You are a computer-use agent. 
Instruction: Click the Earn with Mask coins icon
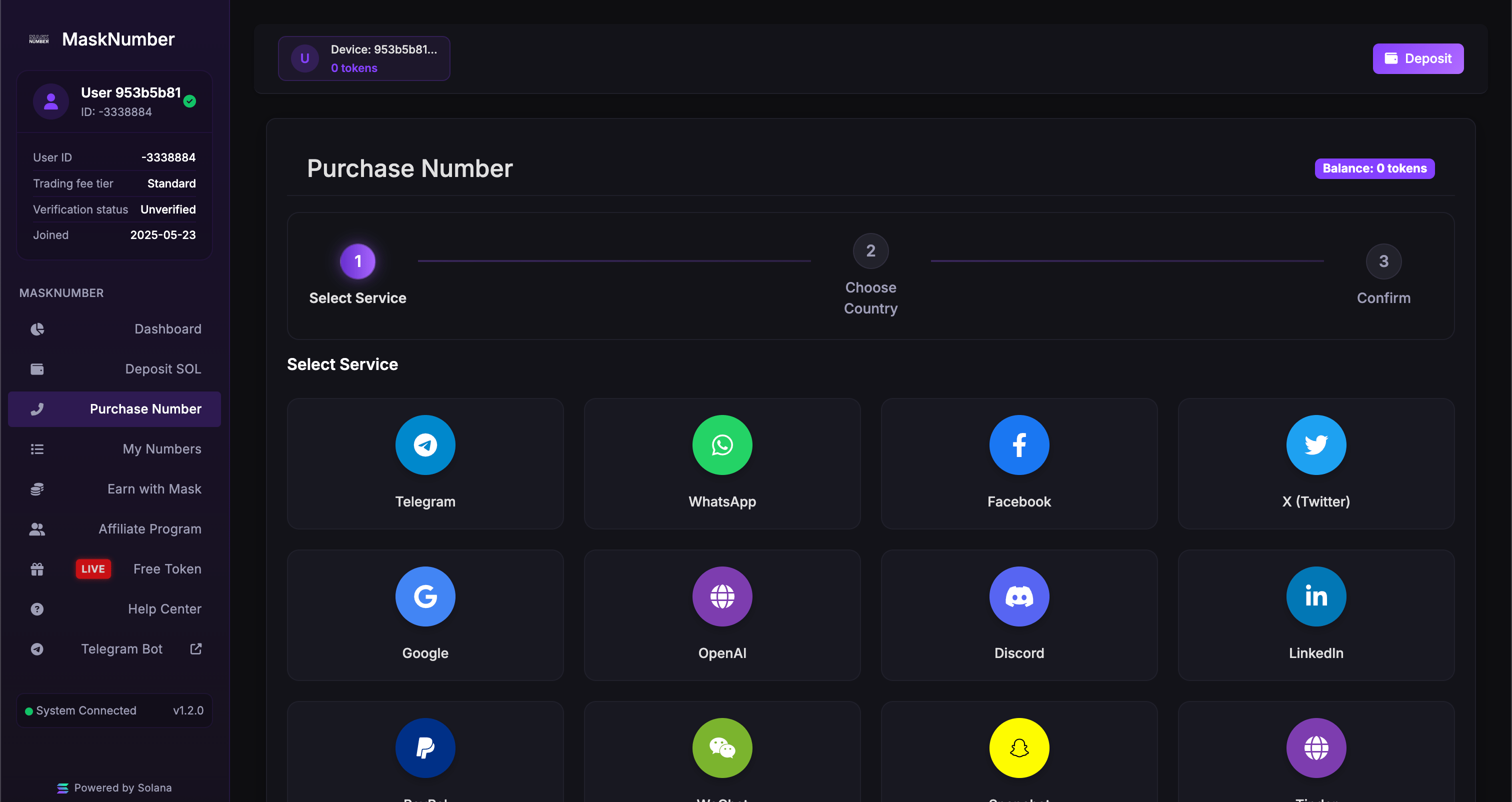(37, 489)
